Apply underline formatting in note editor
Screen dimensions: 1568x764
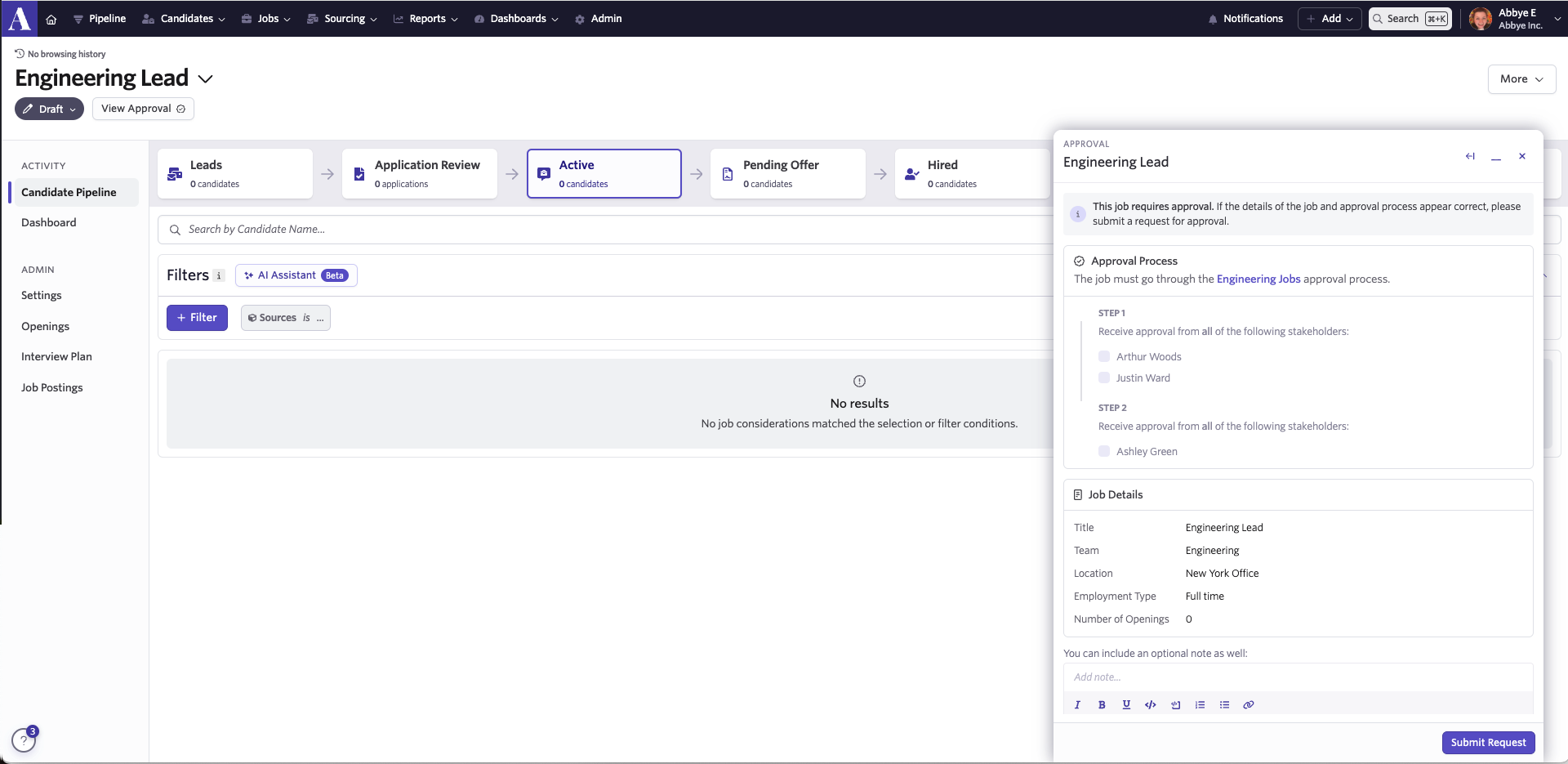[1126, 704]
